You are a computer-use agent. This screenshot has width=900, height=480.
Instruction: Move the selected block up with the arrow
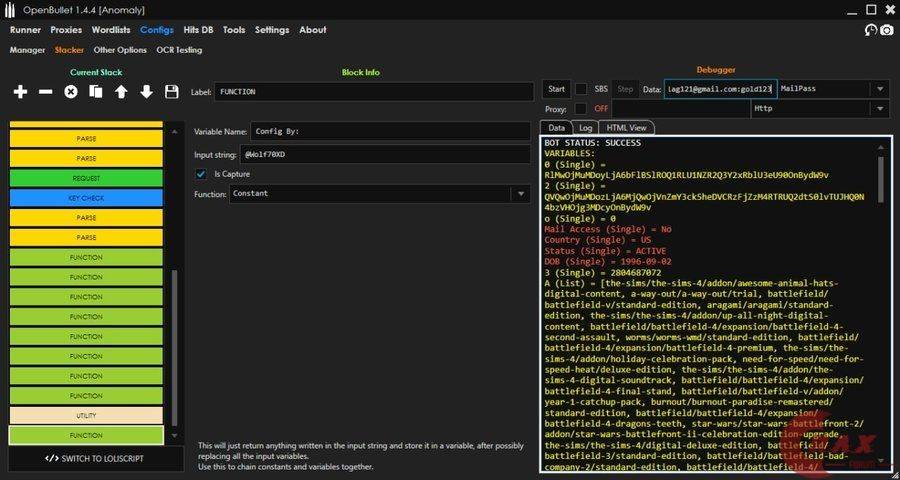tap(121, 92)
